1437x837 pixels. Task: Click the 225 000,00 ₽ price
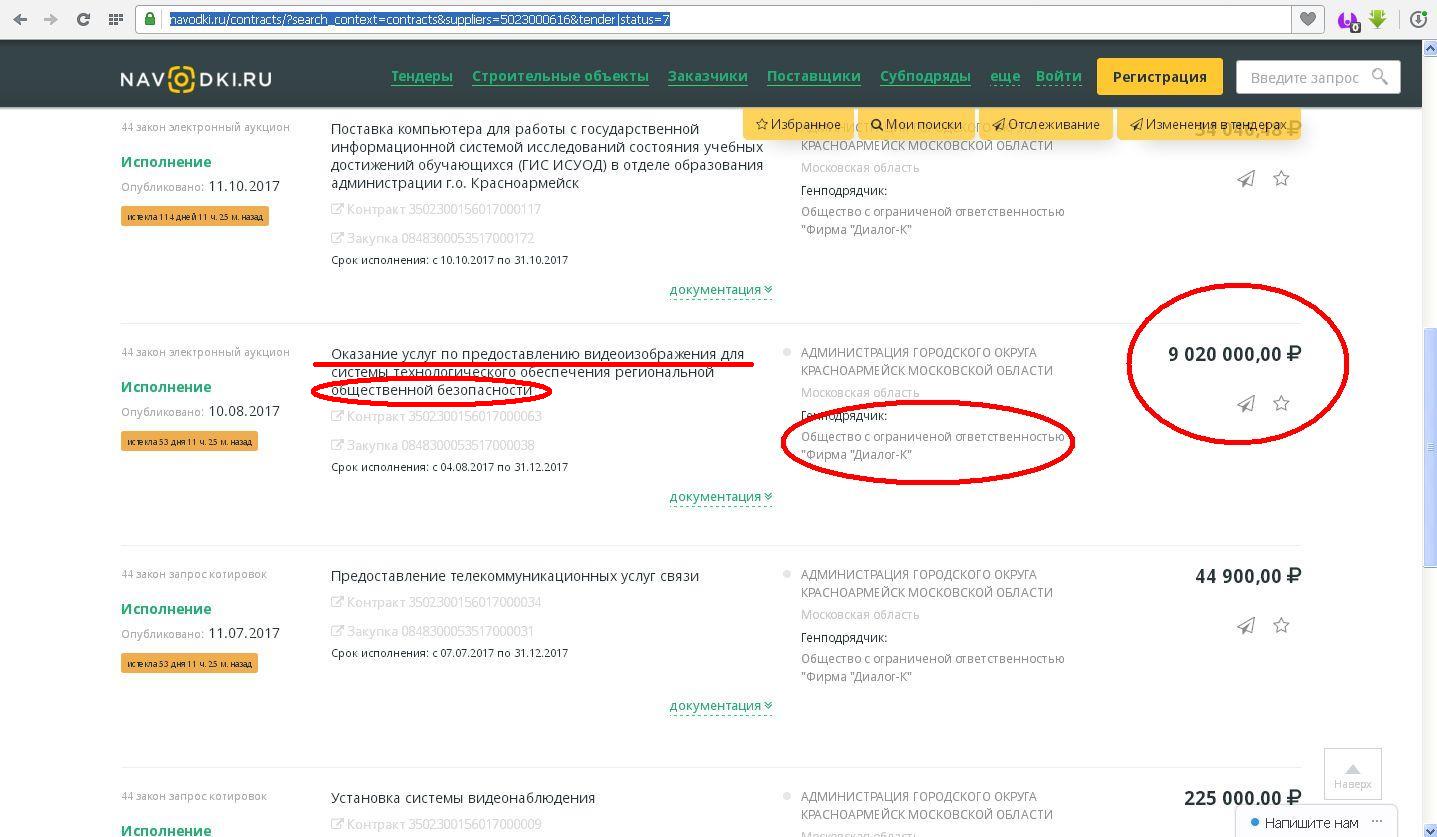[1242, 798]
